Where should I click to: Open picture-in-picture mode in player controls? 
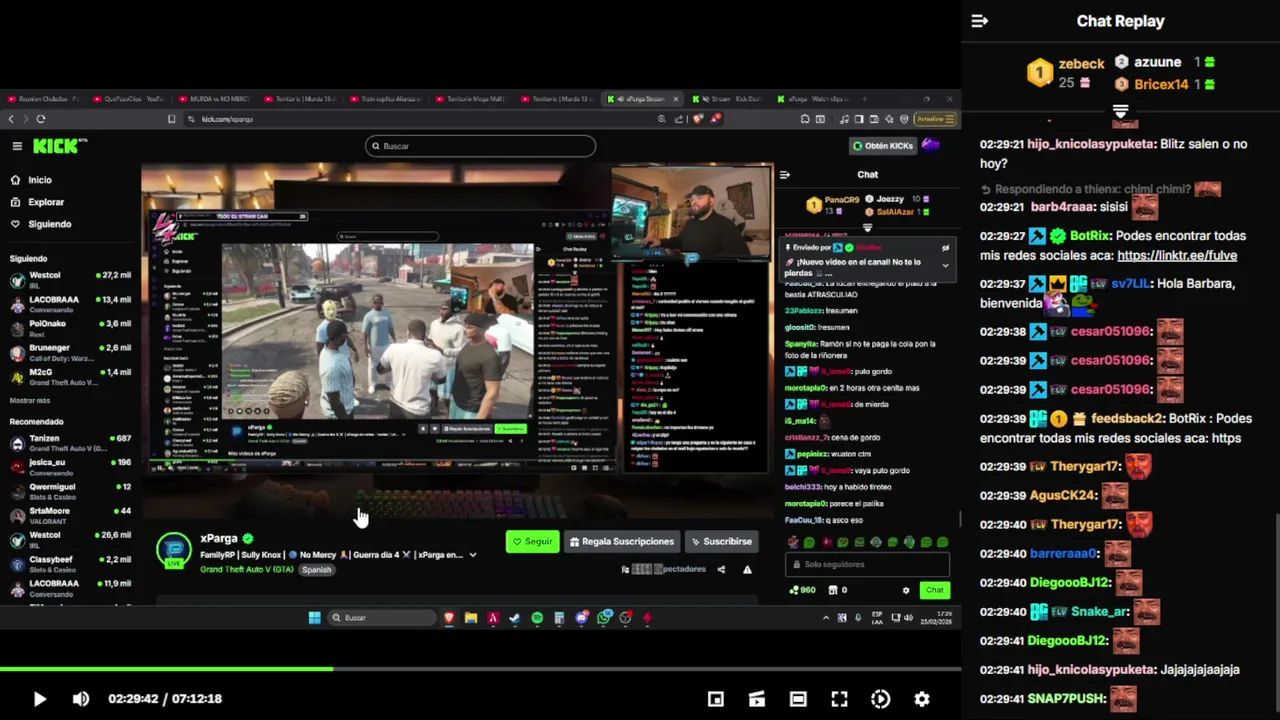(716, 699)
